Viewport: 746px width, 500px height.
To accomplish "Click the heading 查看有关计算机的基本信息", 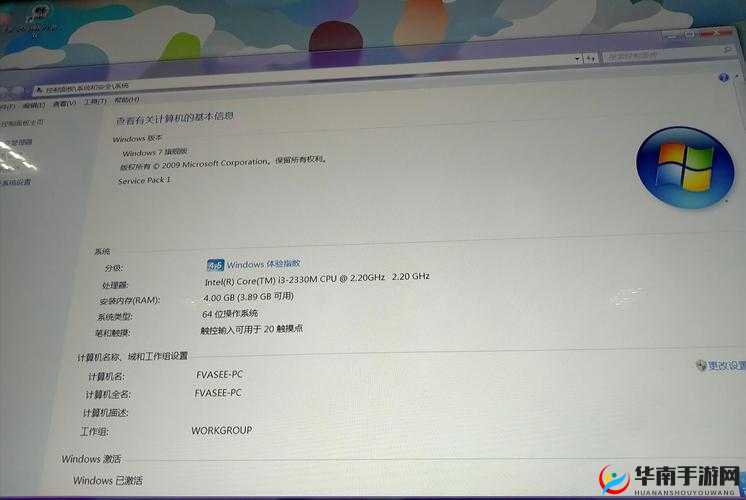I will click(x=175, y=118).
